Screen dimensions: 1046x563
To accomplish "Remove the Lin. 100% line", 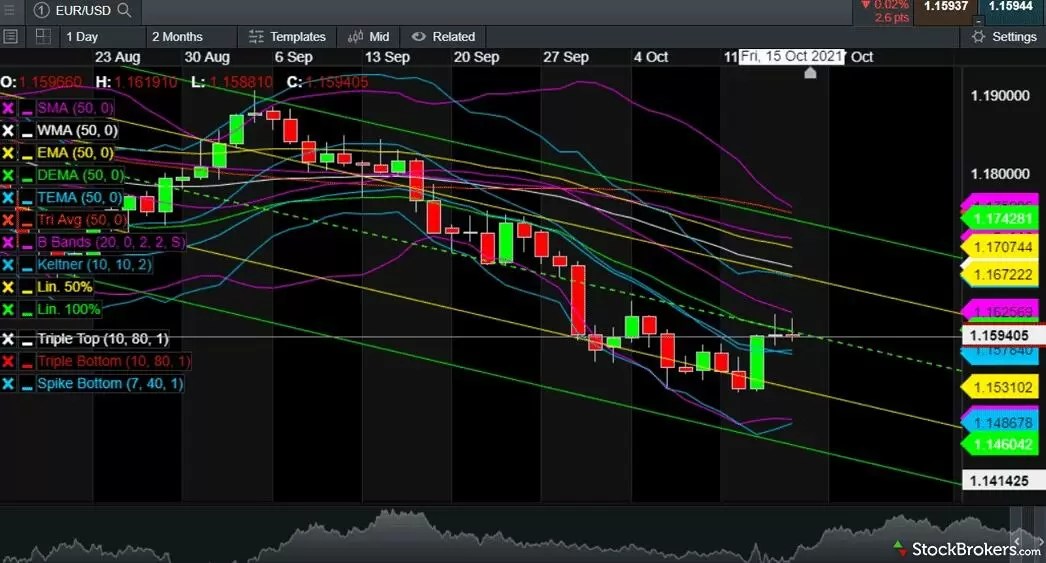I will pos(8,310).
